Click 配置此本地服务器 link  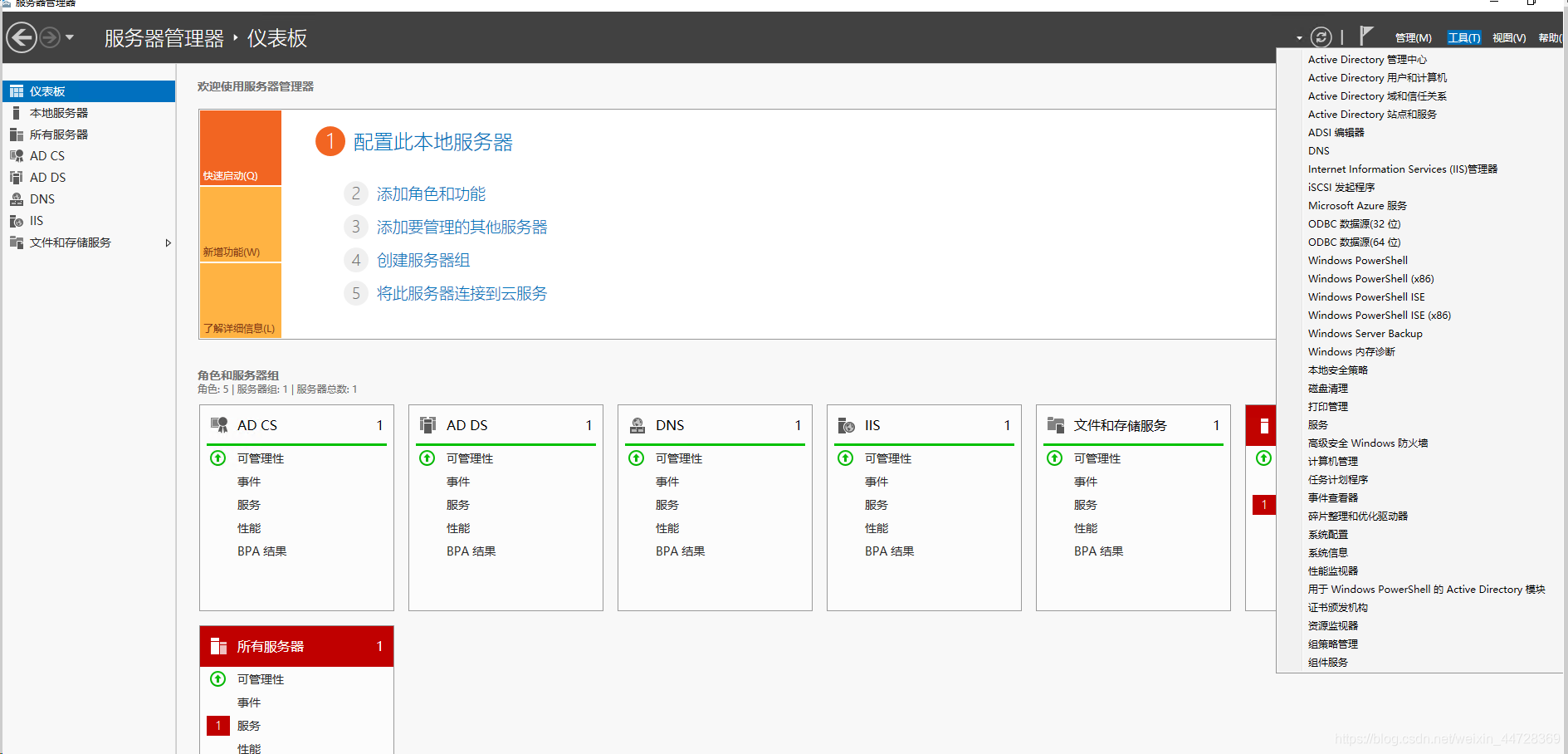432,142
